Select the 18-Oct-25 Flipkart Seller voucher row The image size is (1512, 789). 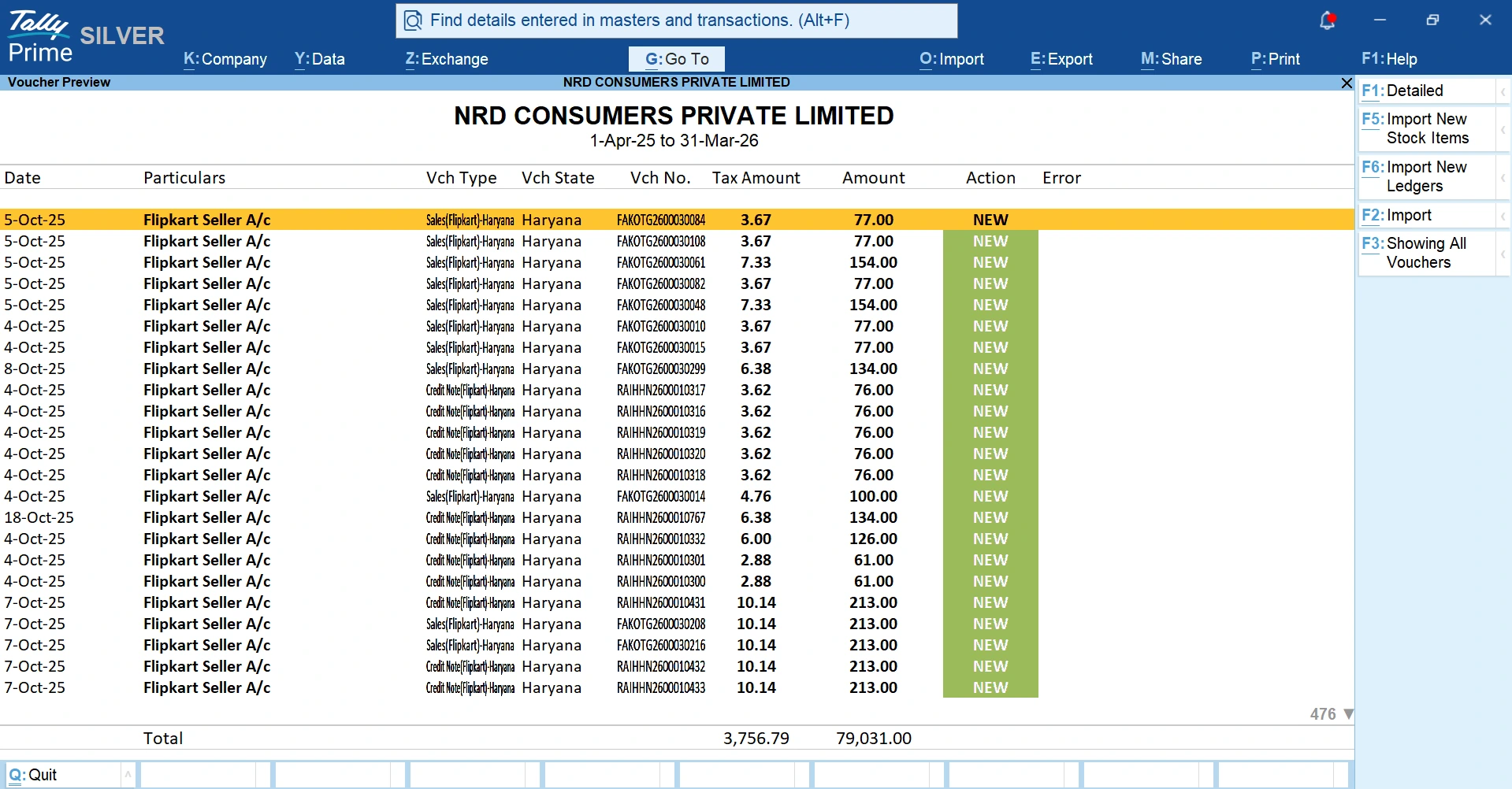[315, 517]
